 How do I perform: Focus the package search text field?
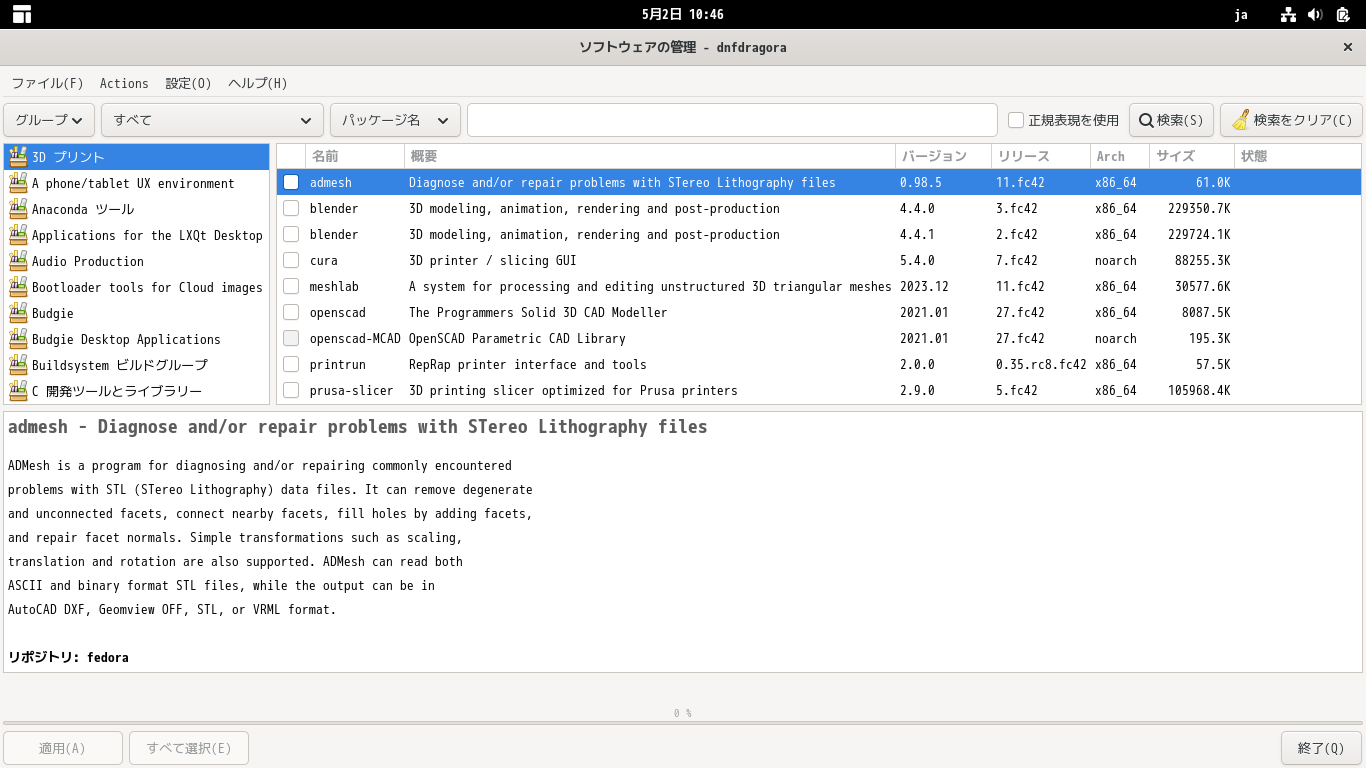pos(732,120)
